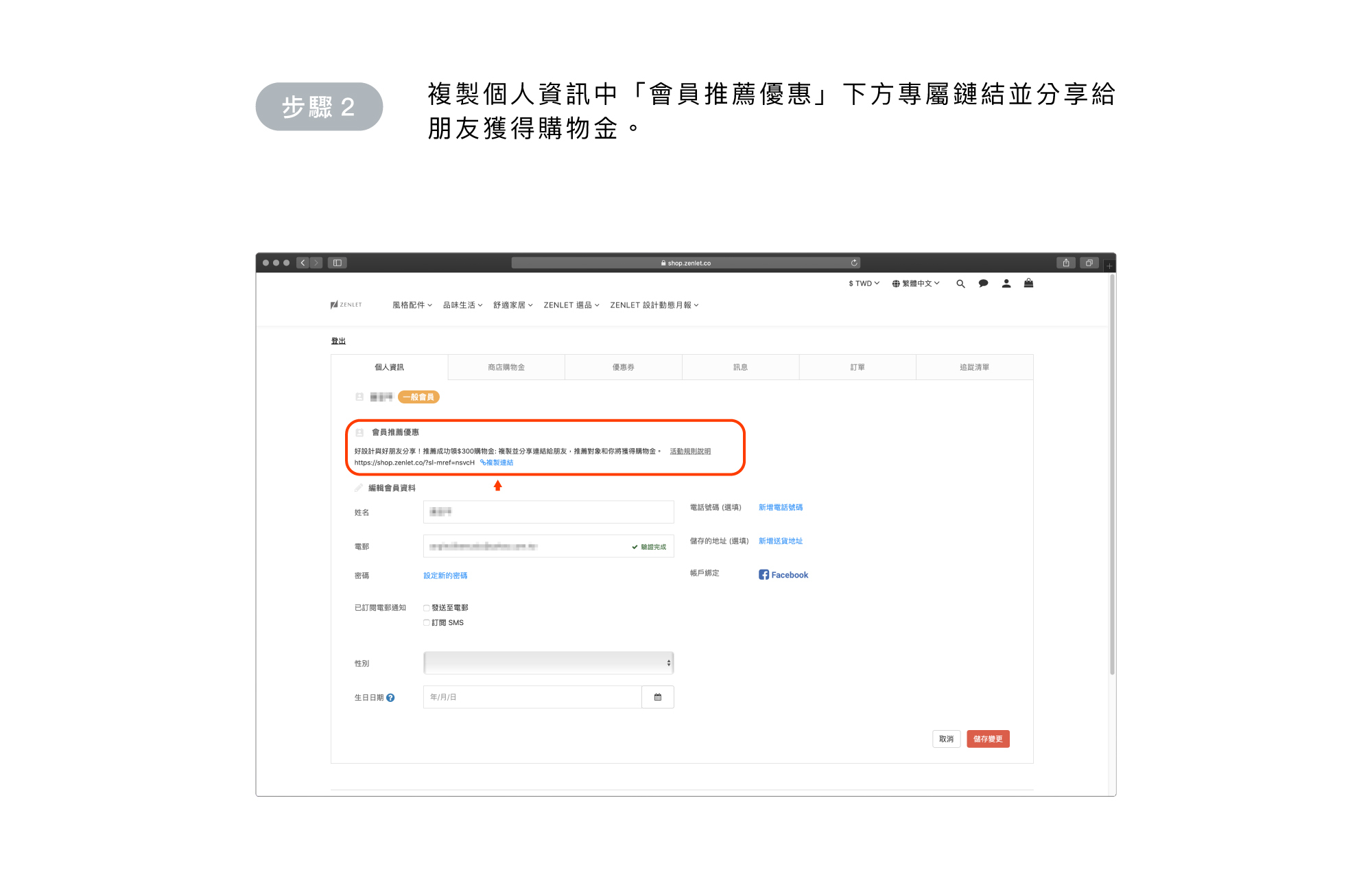The height and width of the screenshot is (892, 1372).
Task: Toggle the browser sidebar button
Action: [x=338, y=263]
